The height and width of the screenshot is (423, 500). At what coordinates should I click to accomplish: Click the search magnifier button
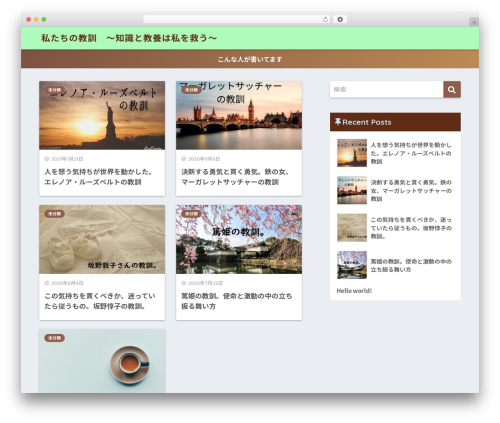tap(452, 89)
